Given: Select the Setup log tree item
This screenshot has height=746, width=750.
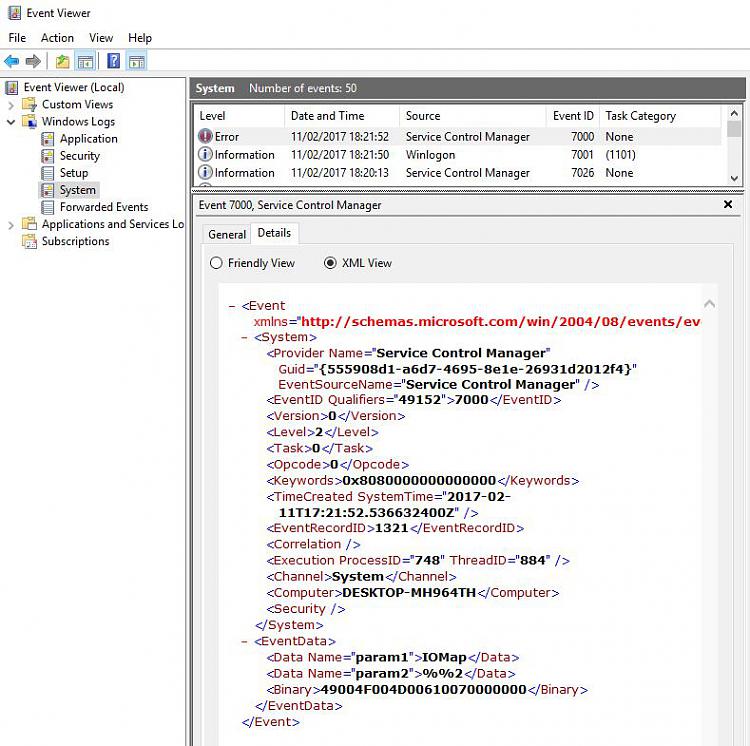Looking at the screenshot, I should click(x=74, y=173).
